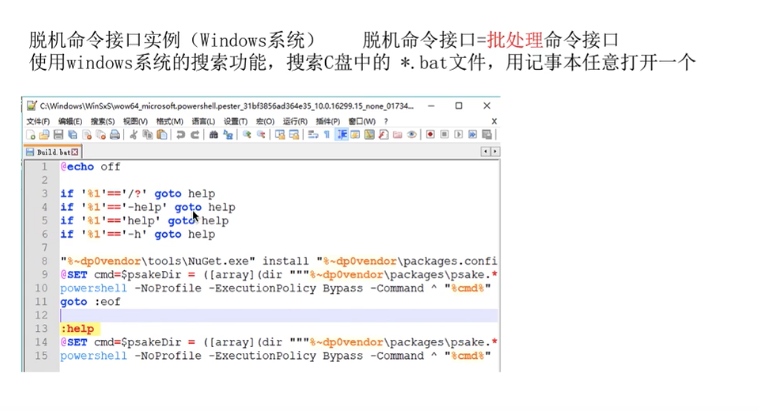
Task: Click line number 15 in margin
Action: [42, 356]
